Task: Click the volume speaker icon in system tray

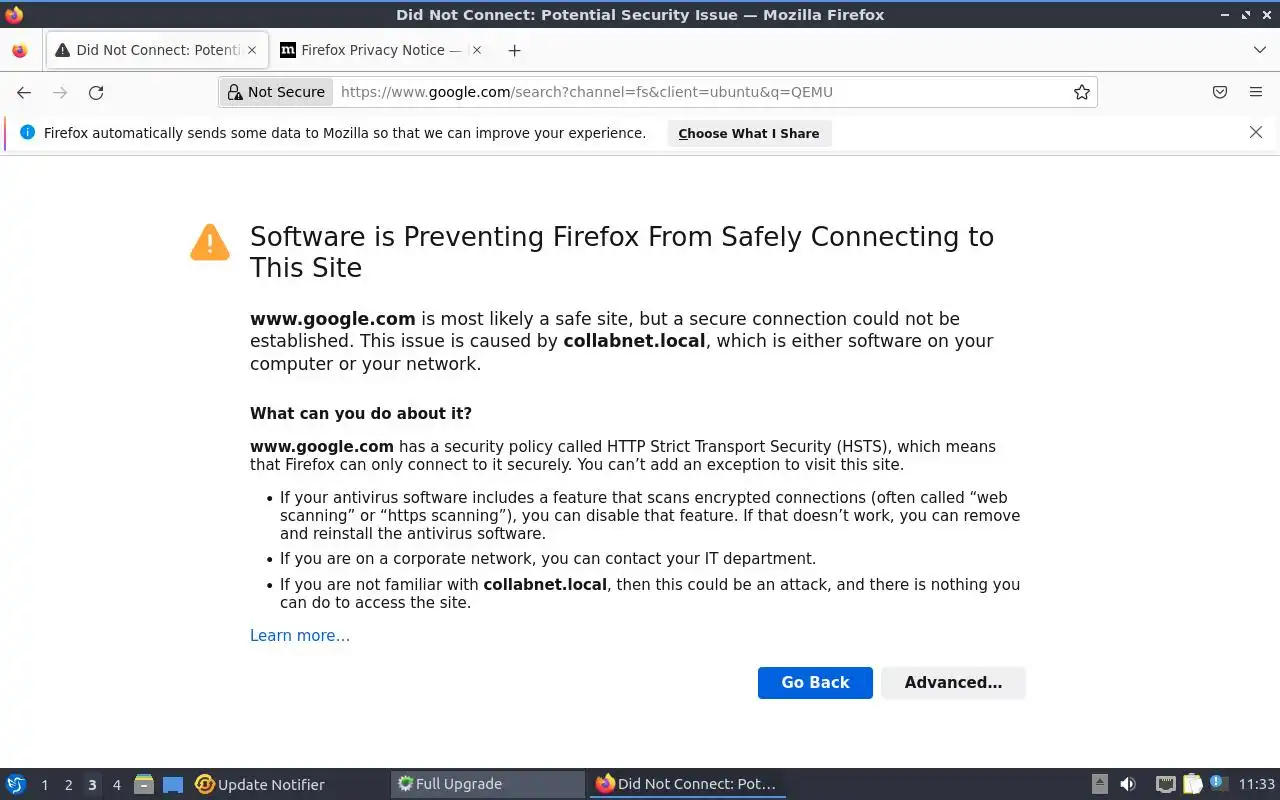Action: point(1128,784)
